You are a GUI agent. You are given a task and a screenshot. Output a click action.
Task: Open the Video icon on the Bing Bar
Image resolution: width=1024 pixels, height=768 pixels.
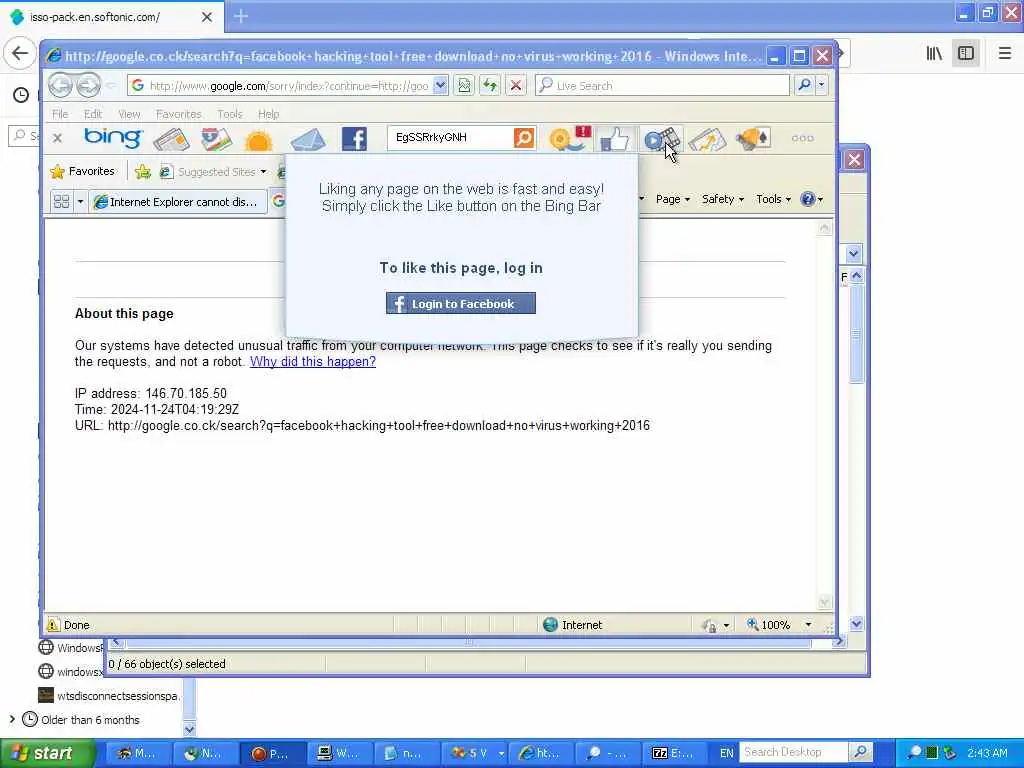coord(660,139)
